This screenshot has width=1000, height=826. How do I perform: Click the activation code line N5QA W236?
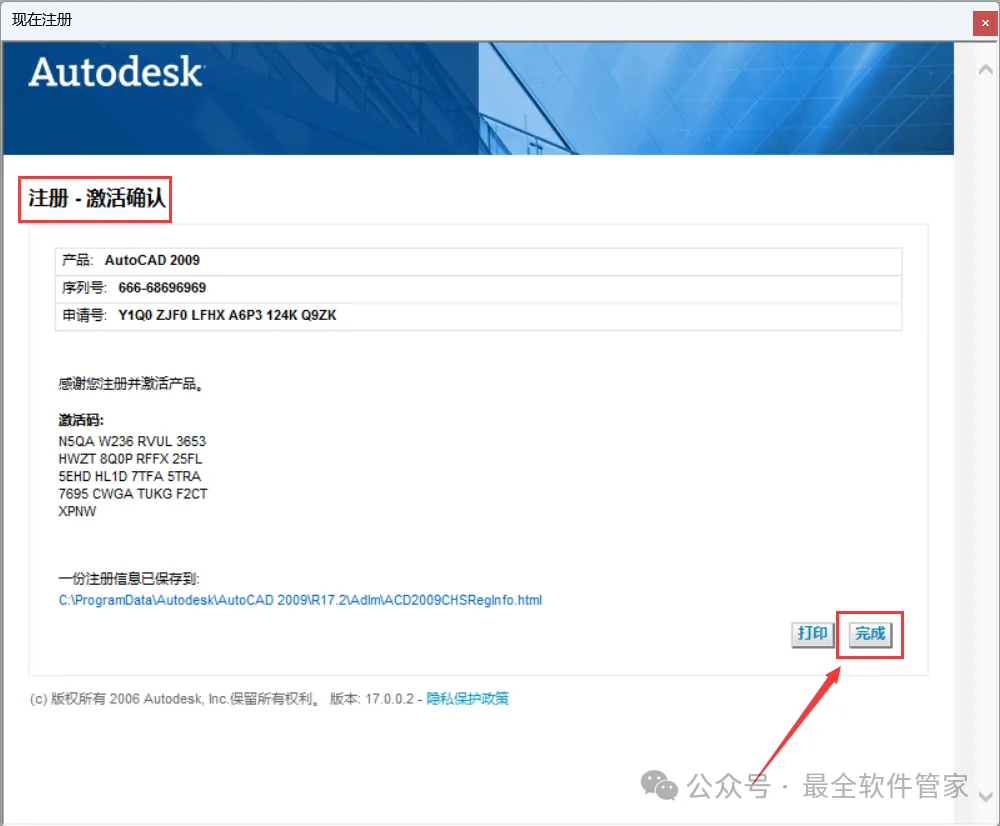[x=132, y=441]
